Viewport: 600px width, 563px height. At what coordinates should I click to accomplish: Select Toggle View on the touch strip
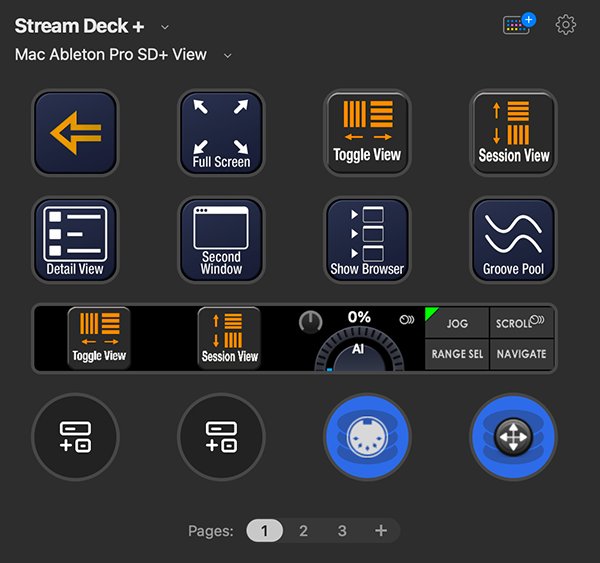point(99,338)
